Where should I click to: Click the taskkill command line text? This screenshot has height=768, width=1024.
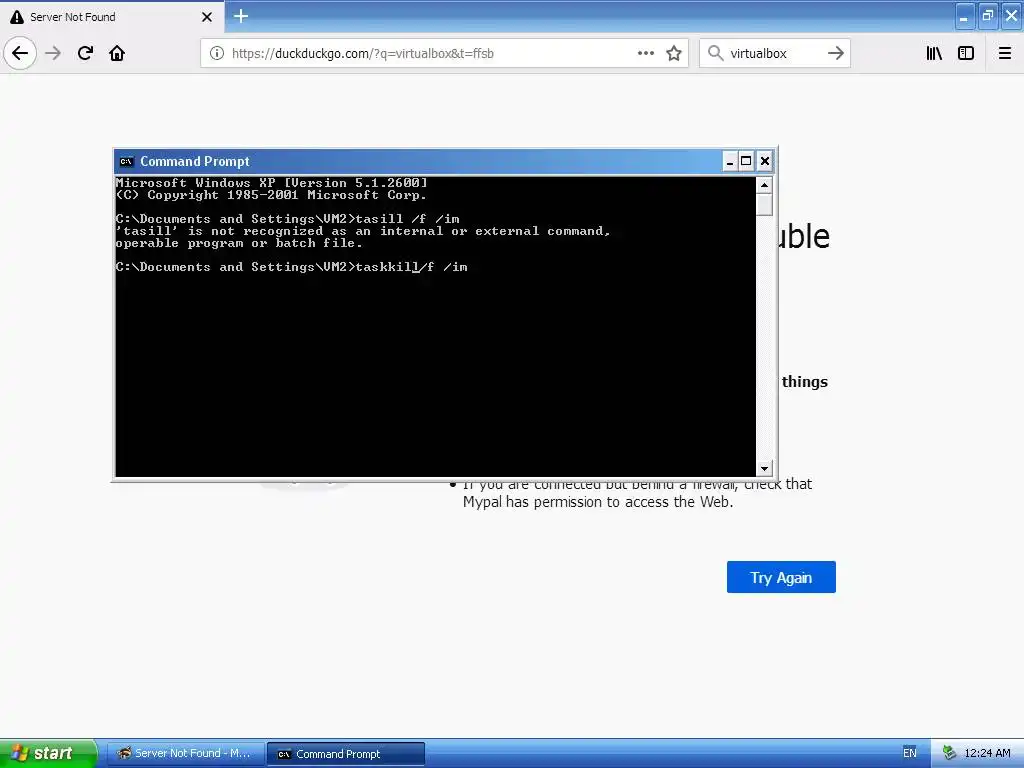tap(291, 266)
